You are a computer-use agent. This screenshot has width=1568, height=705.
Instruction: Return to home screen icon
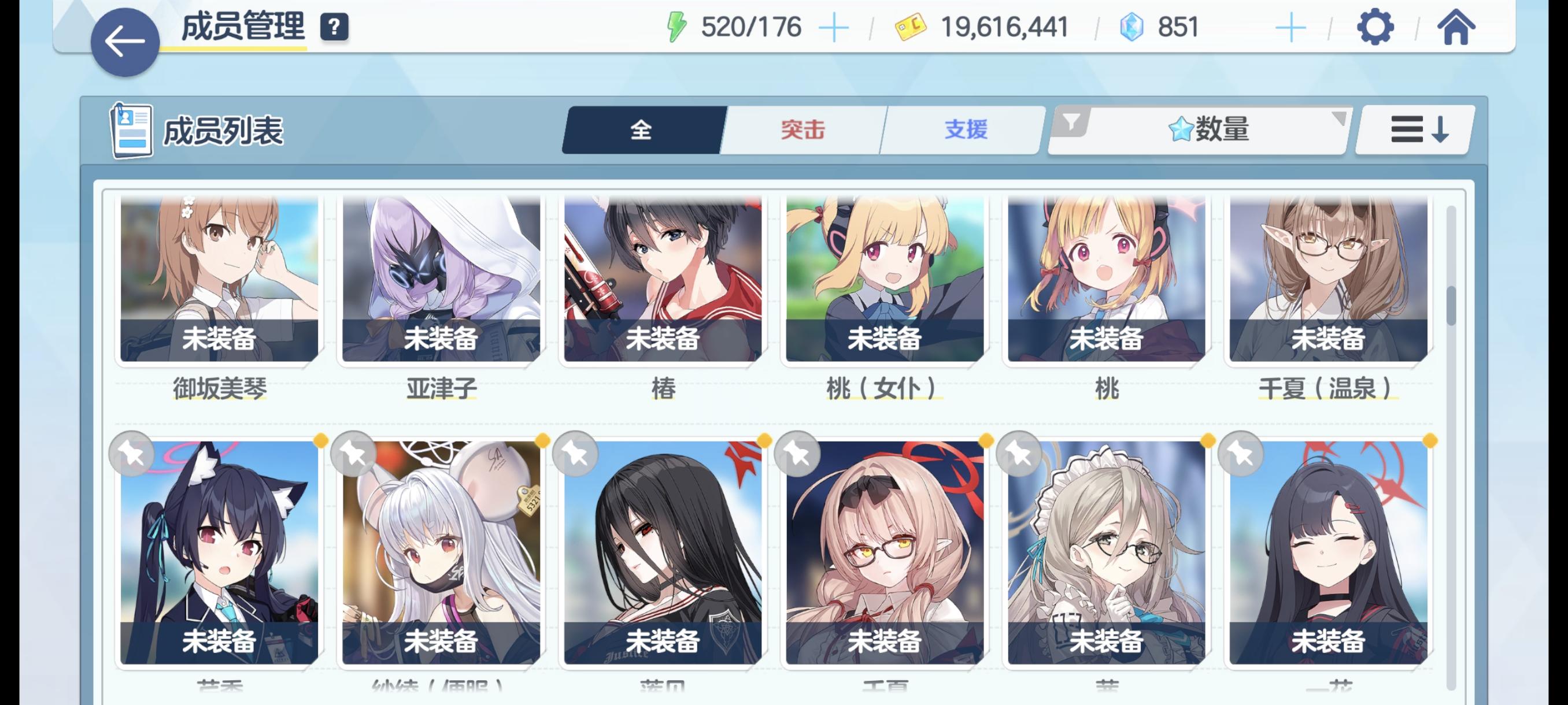[1456, 27]
